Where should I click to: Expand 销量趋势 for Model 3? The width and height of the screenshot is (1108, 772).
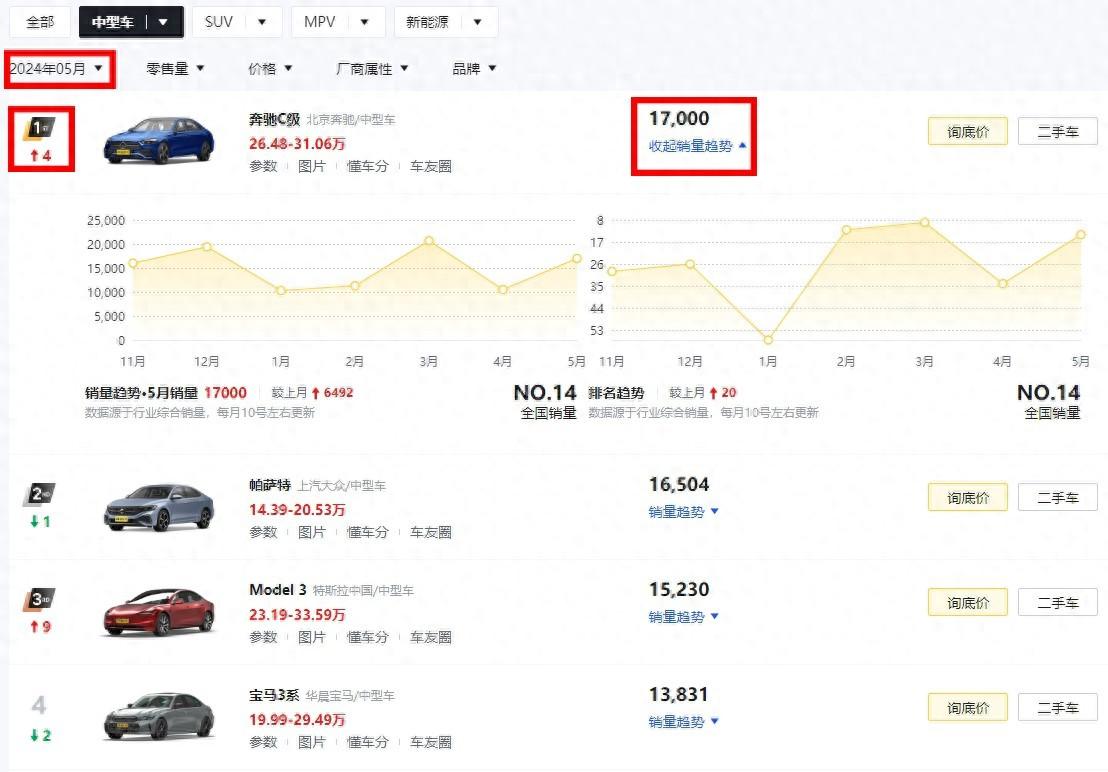684,617
